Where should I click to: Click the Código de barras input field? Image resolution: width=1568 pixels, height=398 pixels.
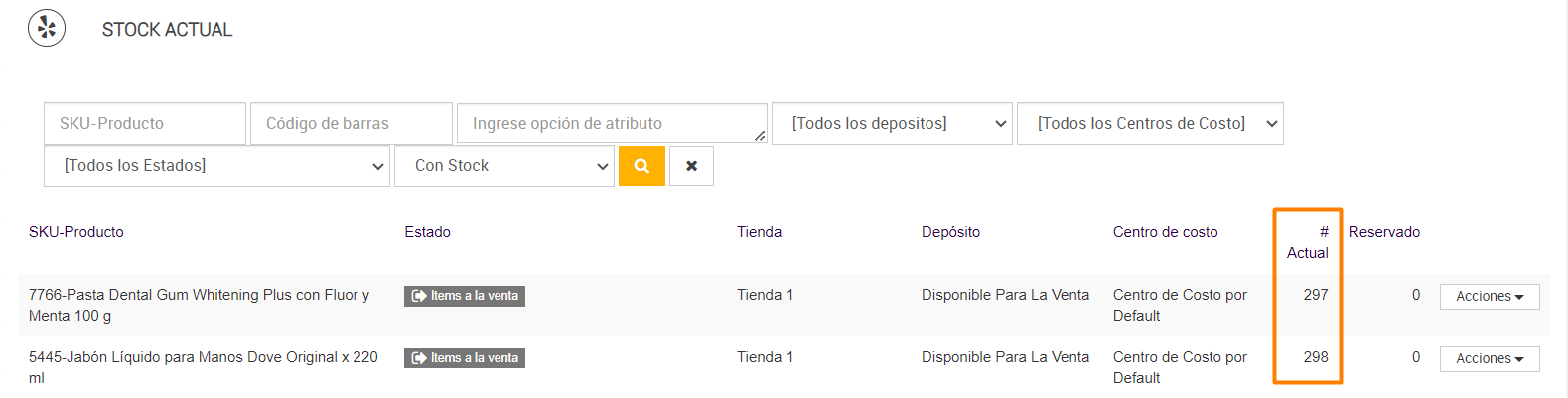coord(351,124)
